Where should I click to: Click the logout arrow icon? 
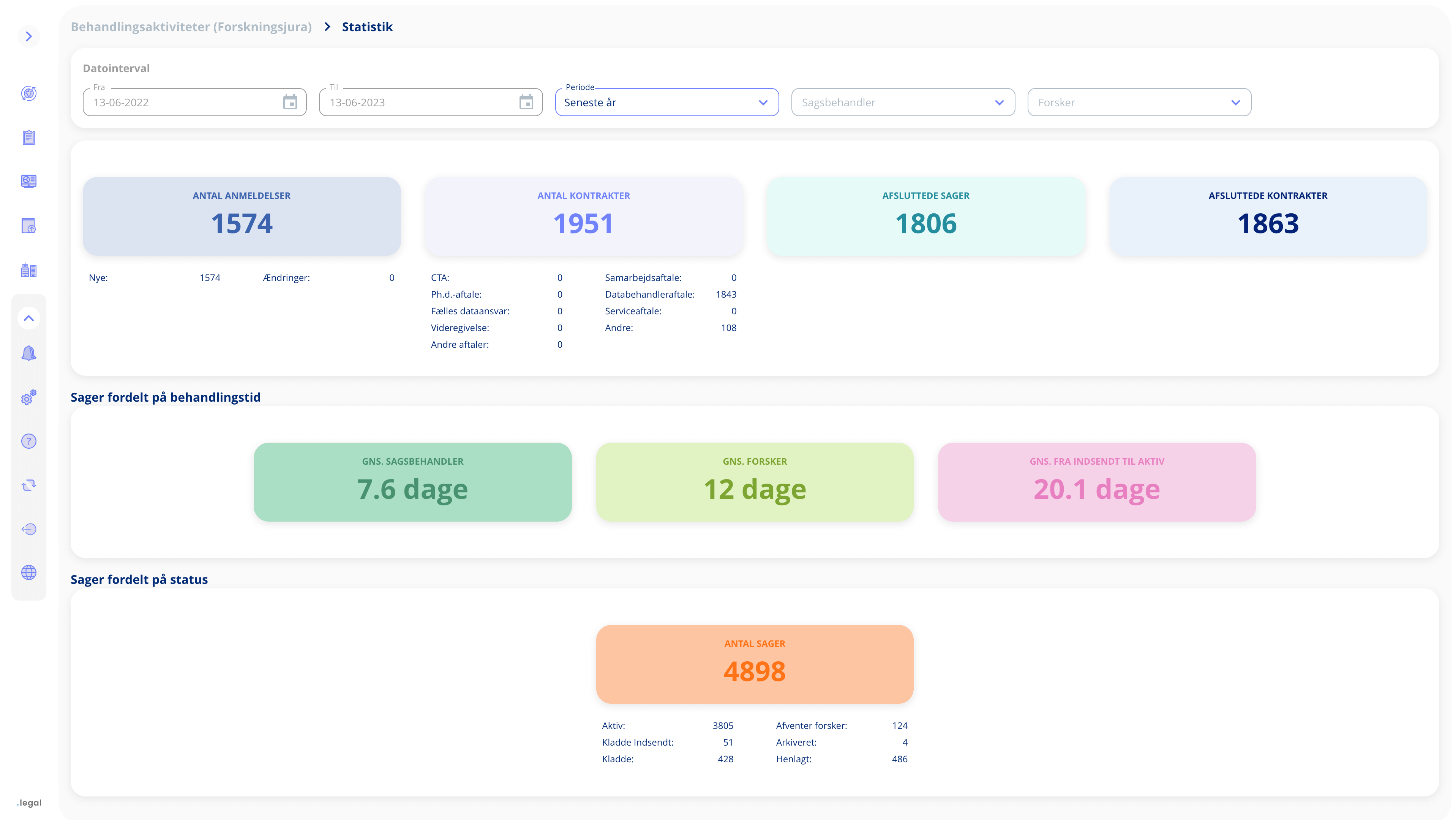[x=29, y=529]
